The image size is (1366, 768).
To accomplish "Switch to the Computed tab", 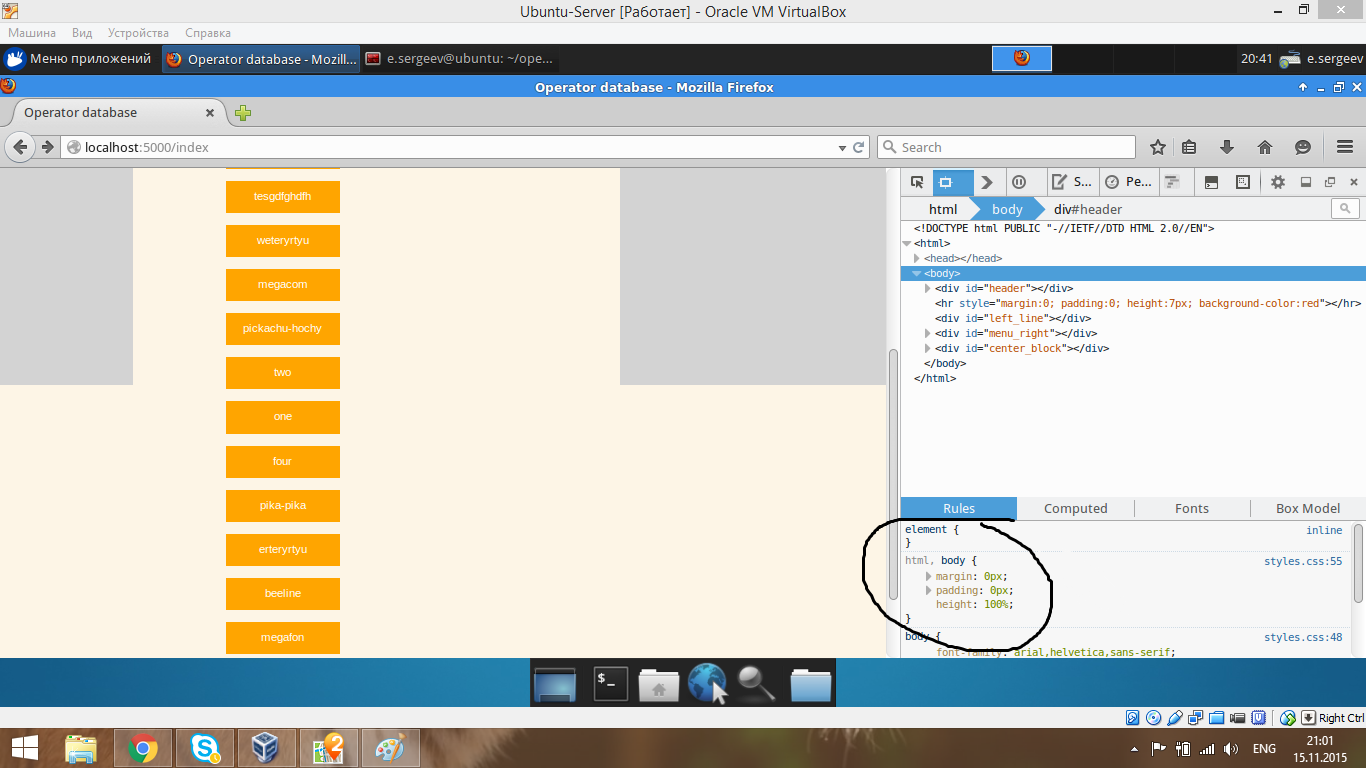I will (x=1076, y=508).
